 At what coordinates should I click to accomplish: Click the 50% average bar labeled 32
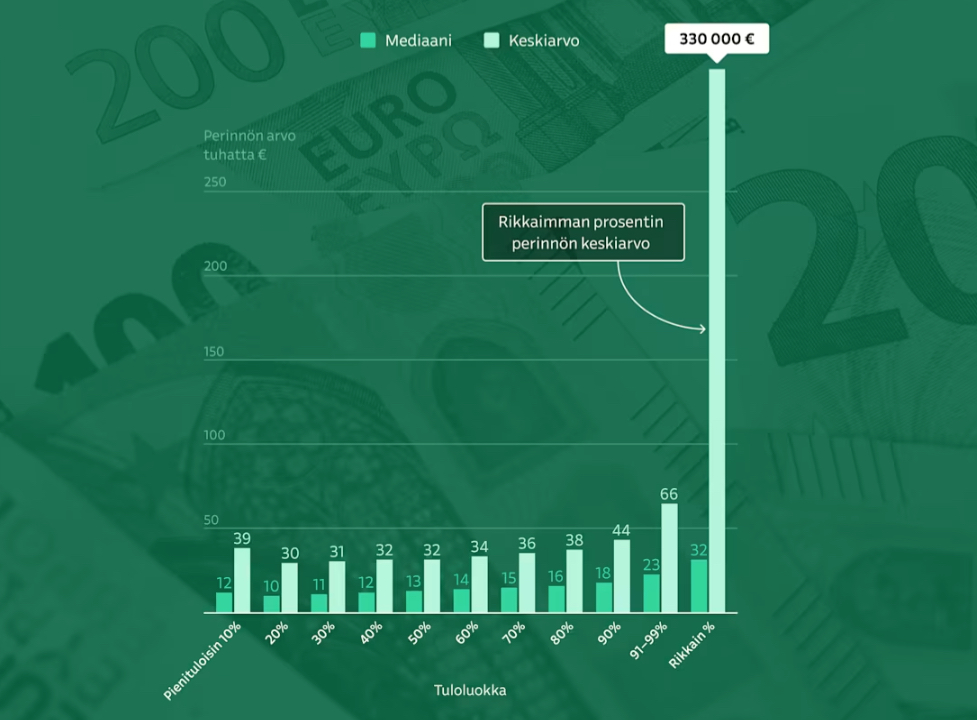432,586
